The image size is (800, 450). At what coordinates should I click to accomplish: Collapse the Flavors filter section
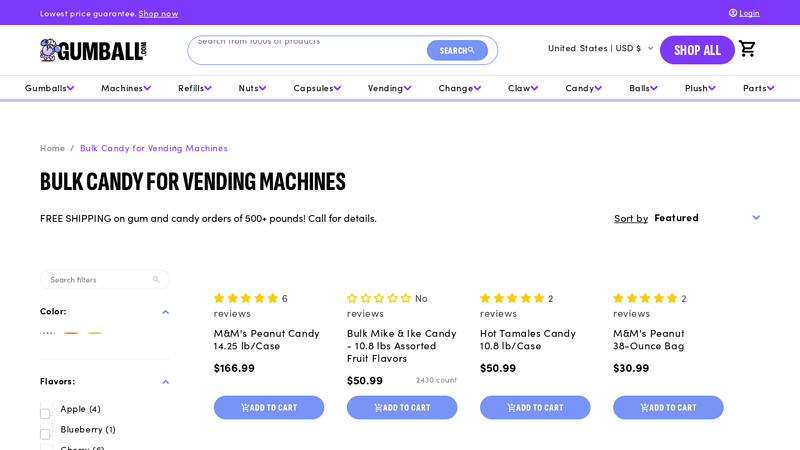point(165,381)
